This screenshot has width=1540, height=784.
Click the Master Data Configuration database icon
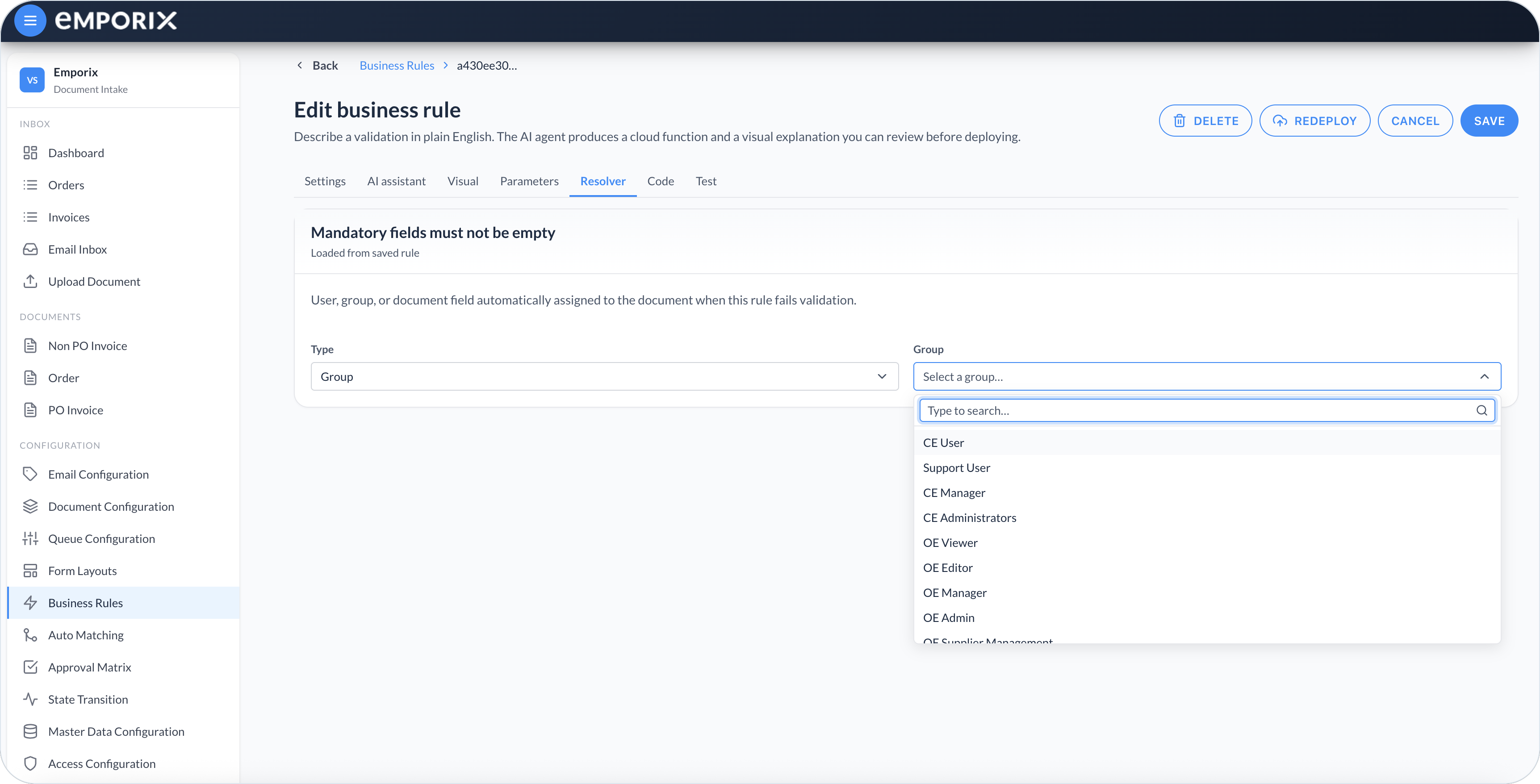pos(30,732)
